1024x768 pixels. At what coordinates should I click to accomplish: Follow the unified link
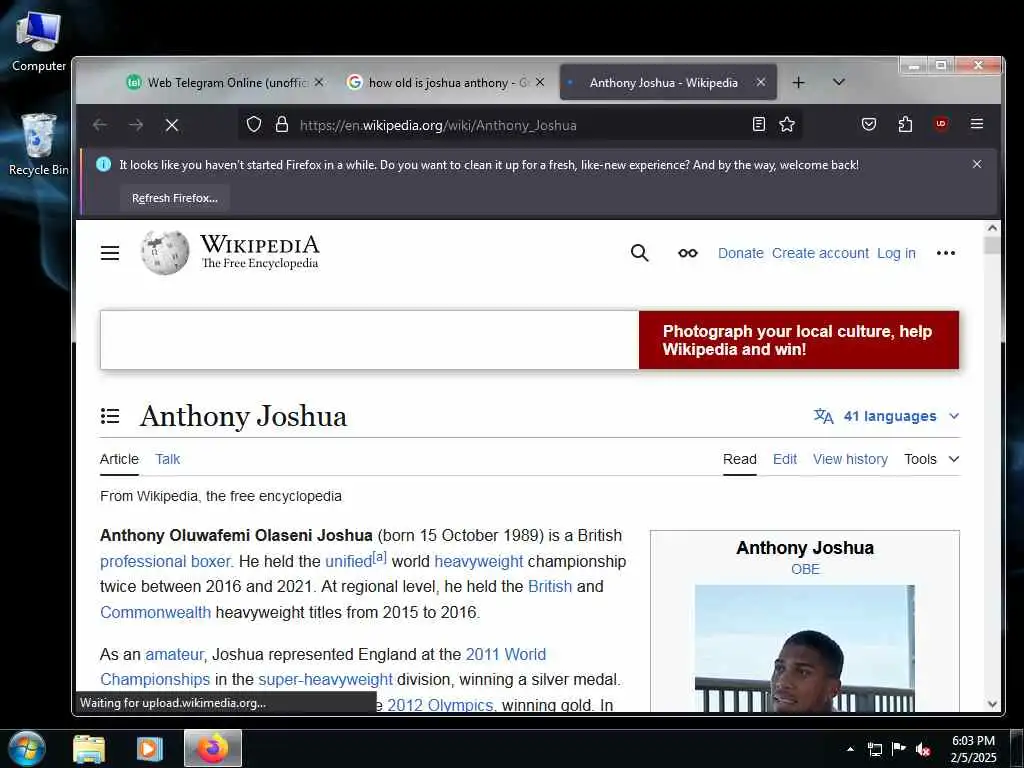coord(349,561)
